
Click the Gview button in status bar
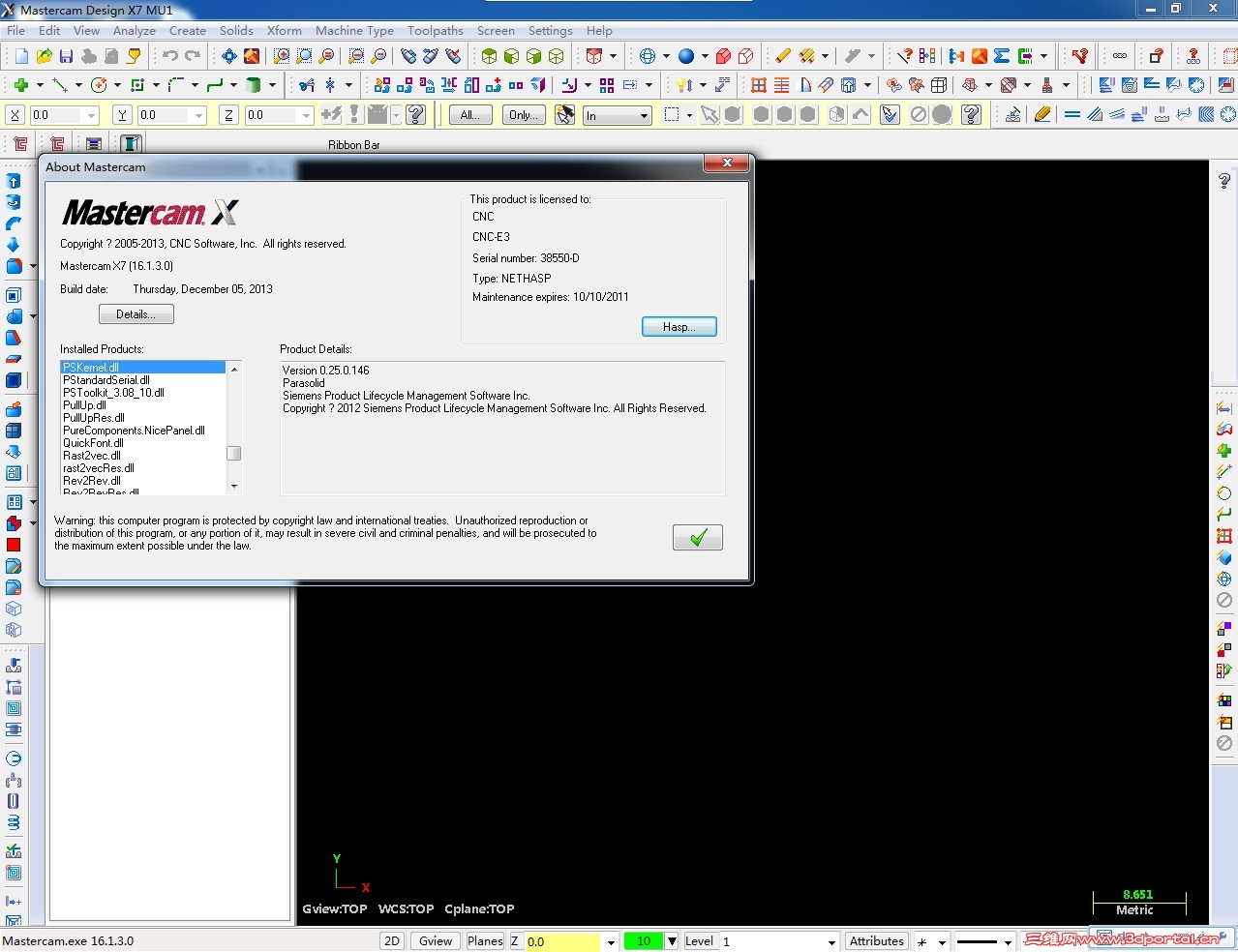pos(436,941)
